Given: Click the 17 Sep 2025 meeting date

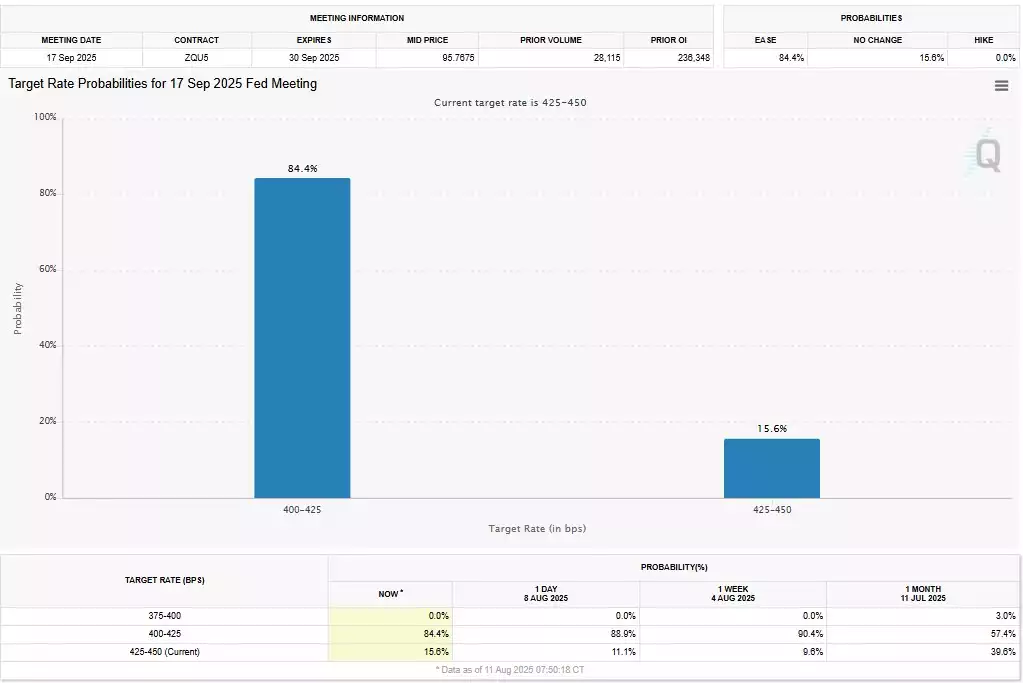Looking at the screenshot, I should click(x=70, y=58).
